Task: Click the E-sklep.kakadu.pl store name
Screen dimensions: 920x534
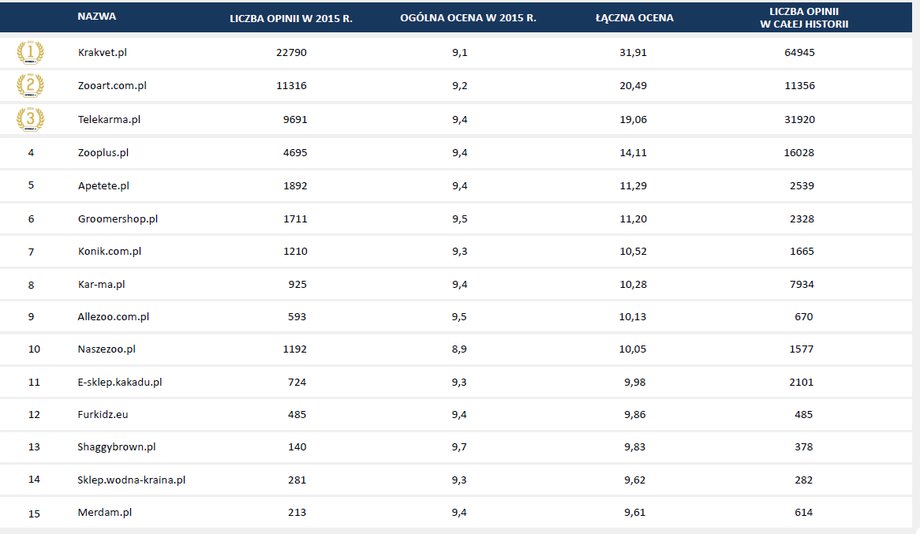Action: (120, 382)
